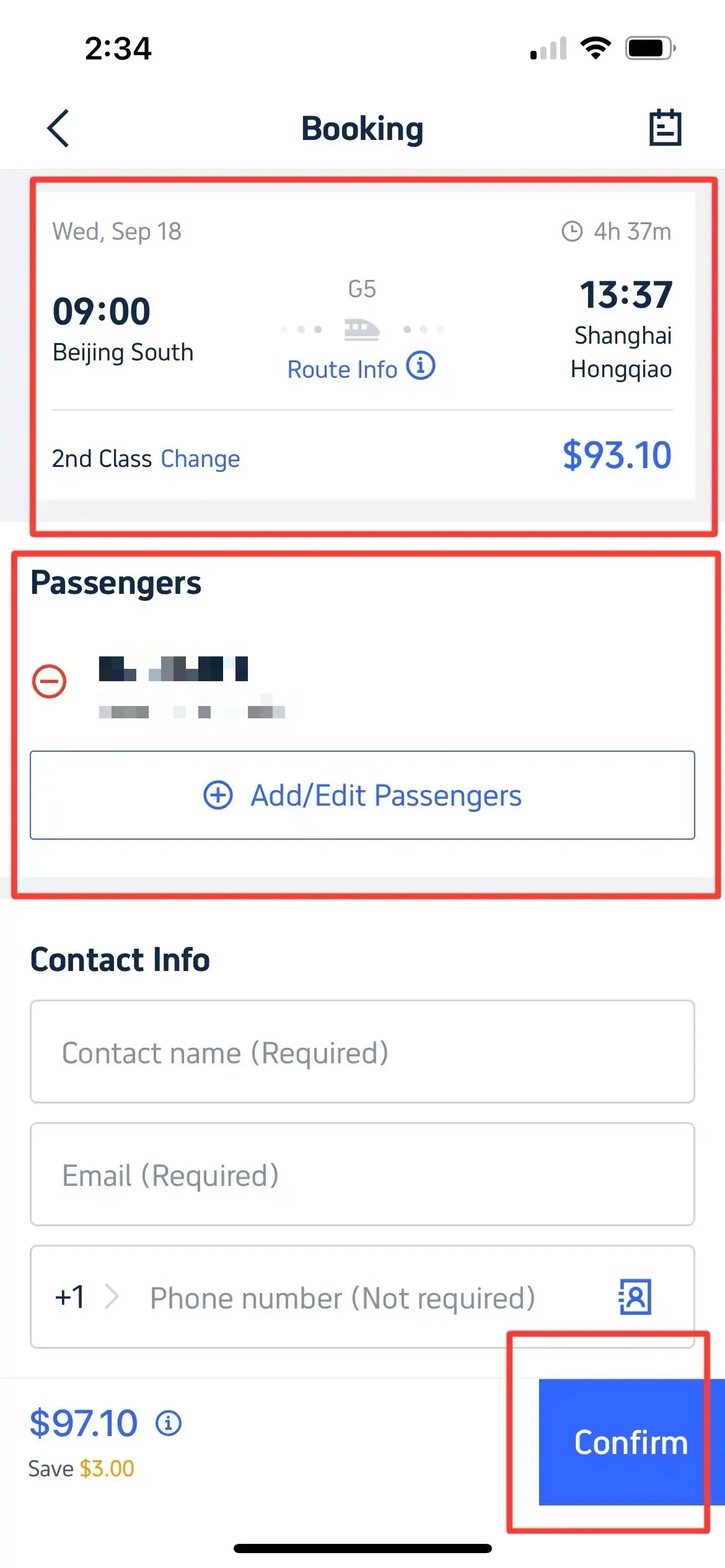Focus the Email required field
Image resolution: width=725 pixels, height=1568 pixels.
362,1175
